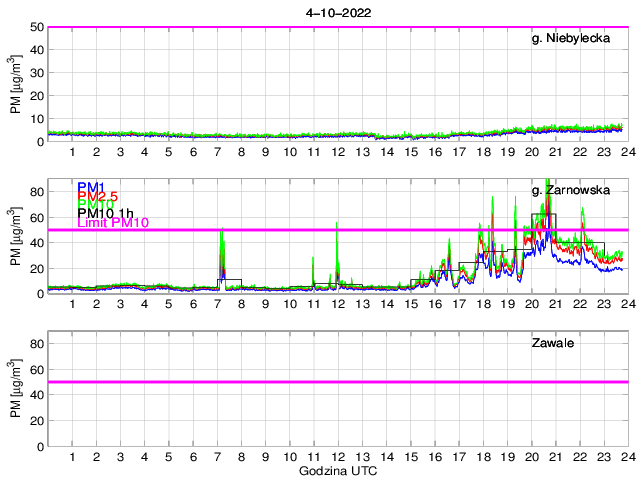Click the top panel's PM y-axis label

click(15, 84)
